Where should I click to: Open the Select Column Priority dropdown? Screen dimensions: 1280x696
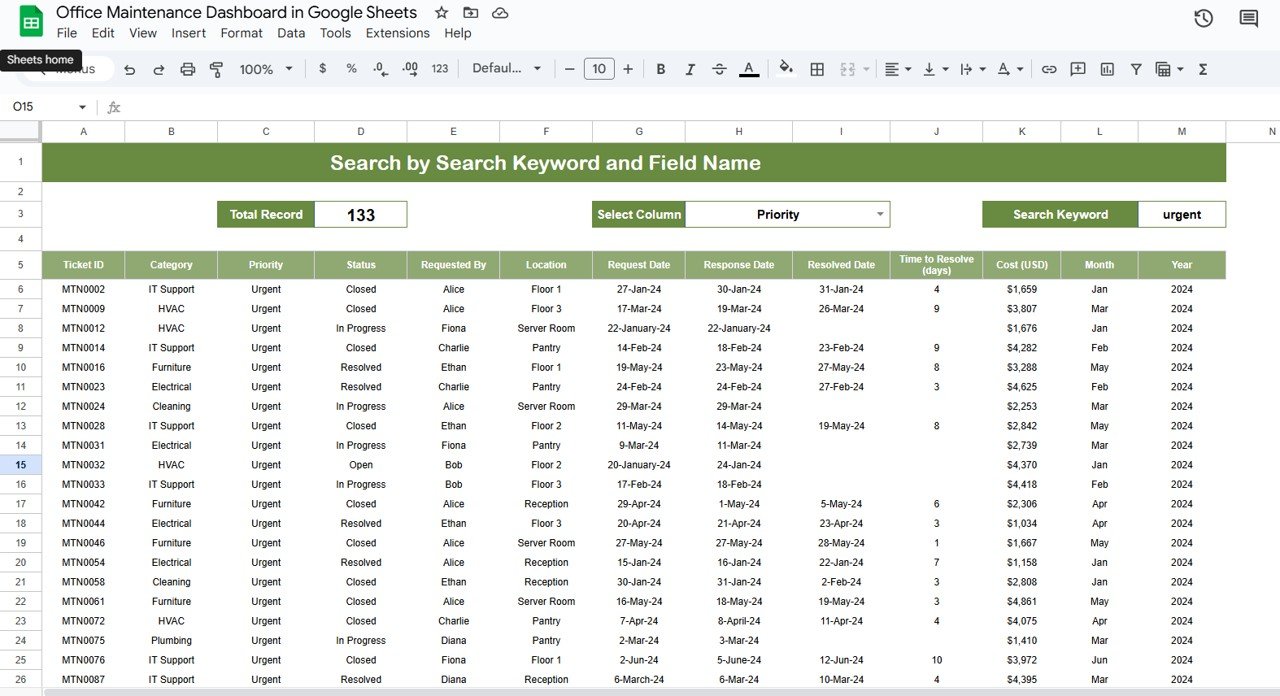788,214
